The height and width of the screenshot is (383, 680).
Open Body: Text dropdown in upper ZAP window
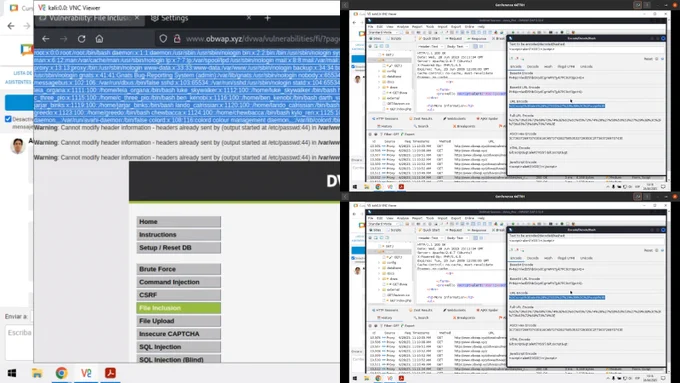(x=458, y=46)
